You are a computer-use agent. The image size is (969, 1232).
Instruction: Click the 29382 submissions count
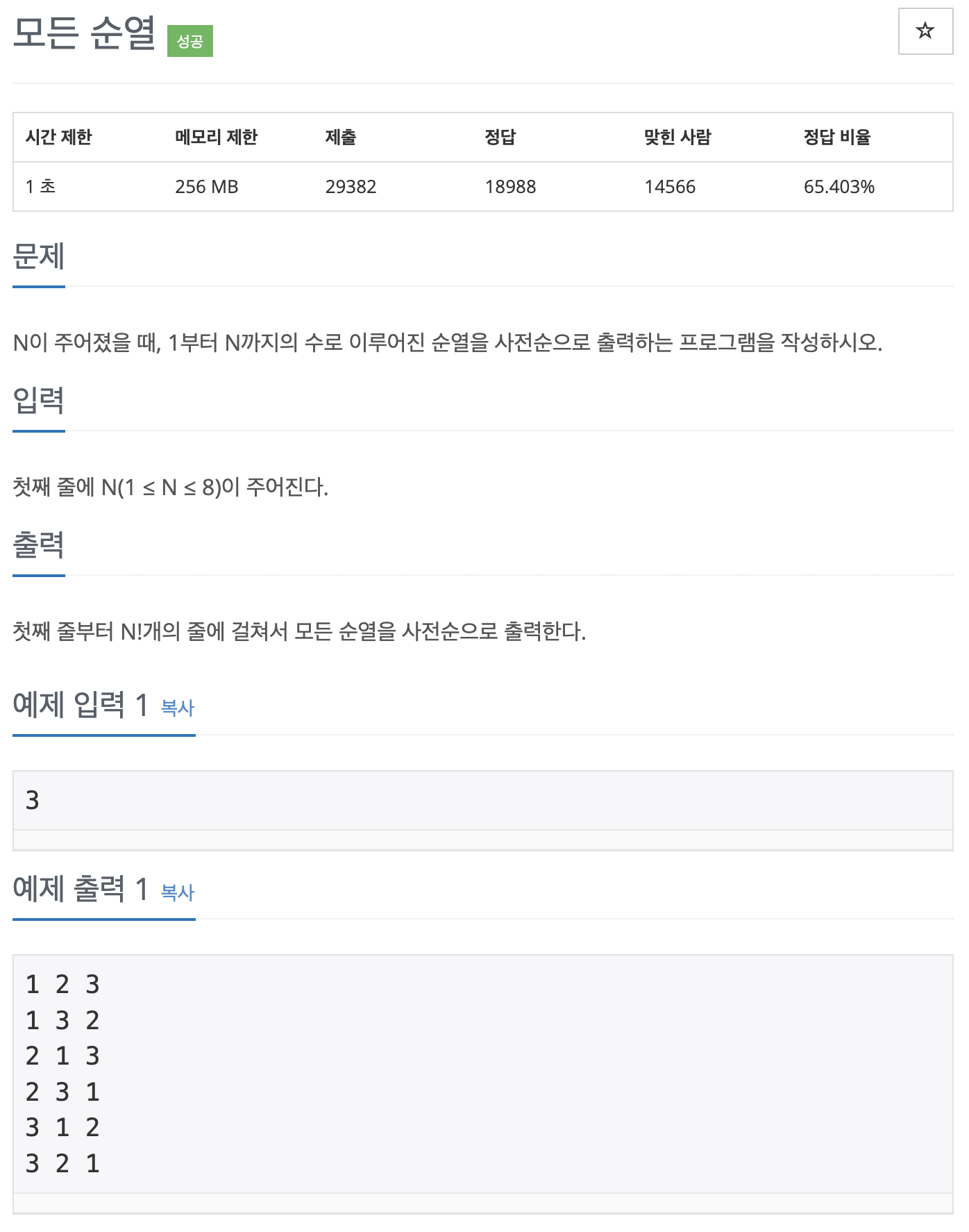(351, 187)
